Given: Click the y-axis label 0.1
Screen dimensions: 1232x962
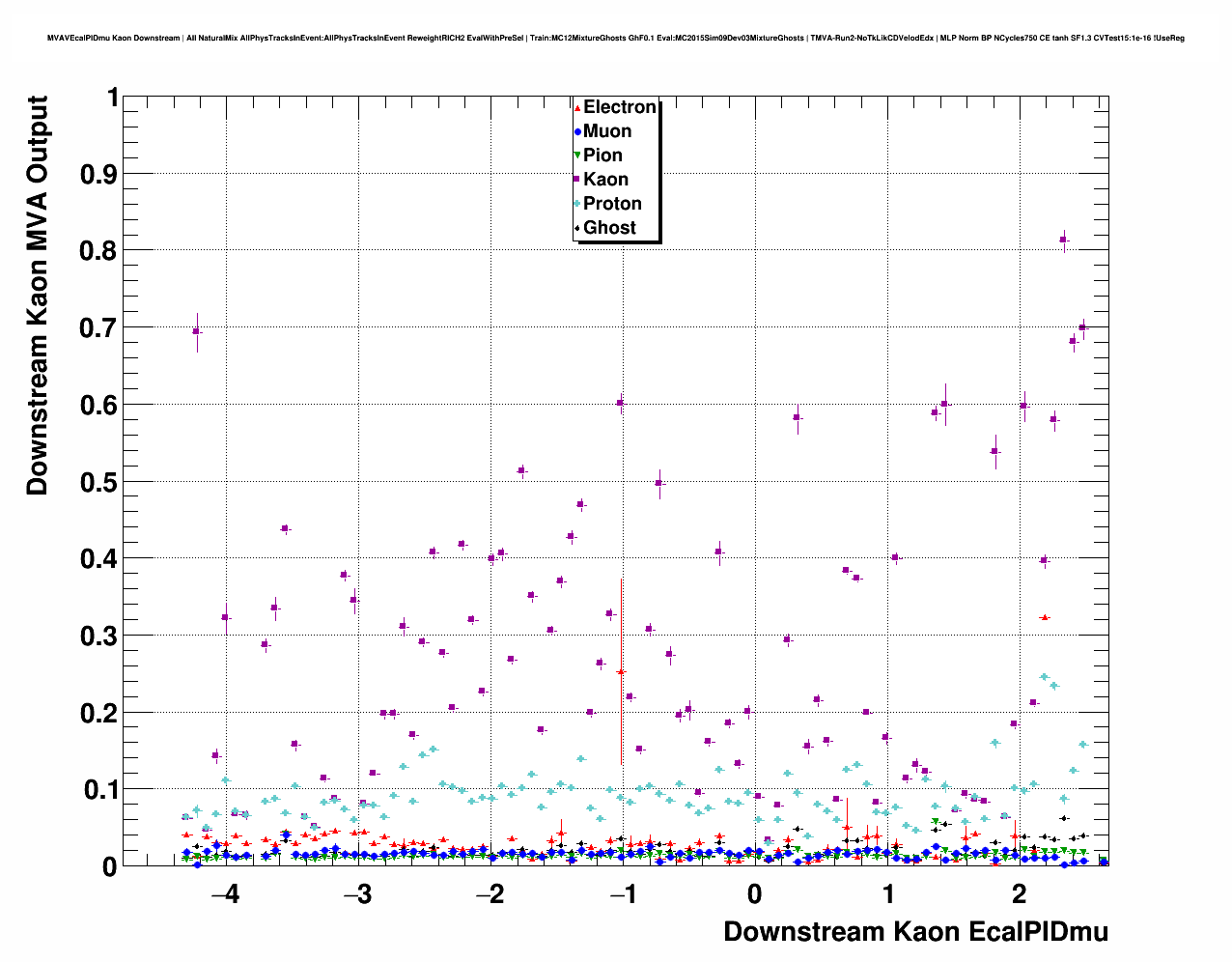Looking at the screenshot, I should pos(102,790).
